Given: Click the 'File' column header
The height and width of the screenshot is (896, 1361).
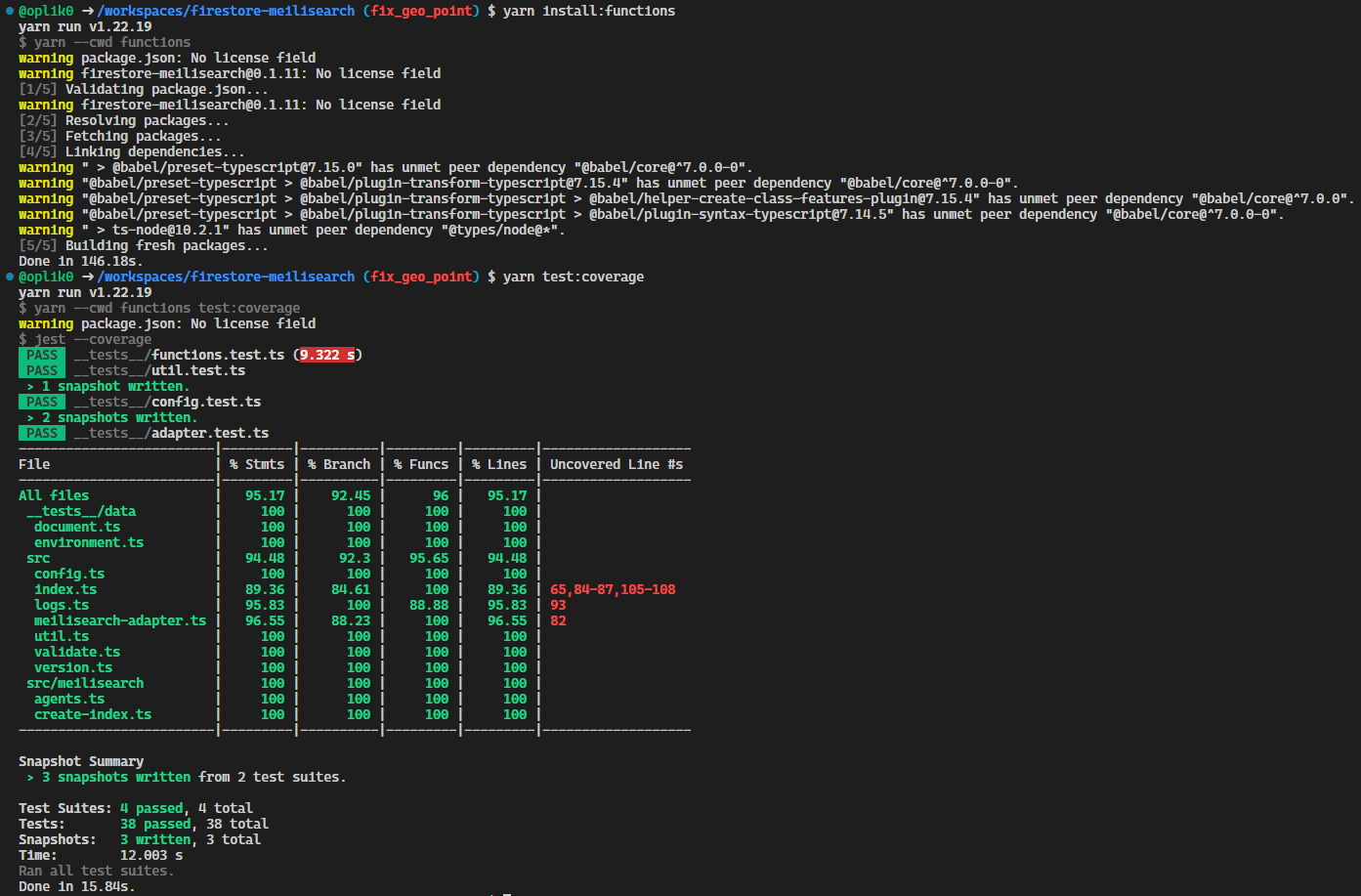Looking at the screenshot, I should (34, 464).
